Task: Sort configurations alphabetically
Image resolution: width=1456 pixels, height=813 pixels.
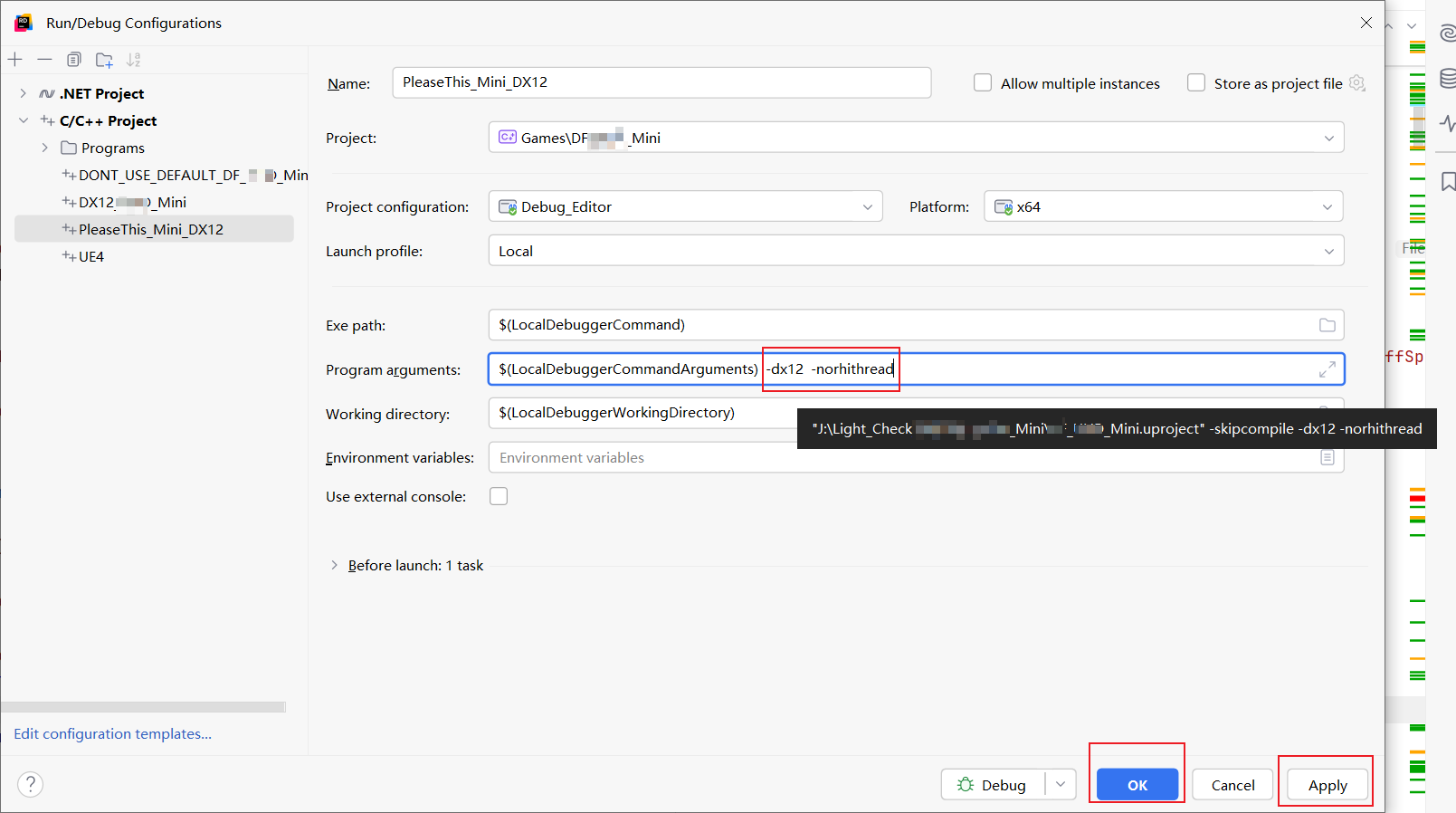Action: [134, 60]
